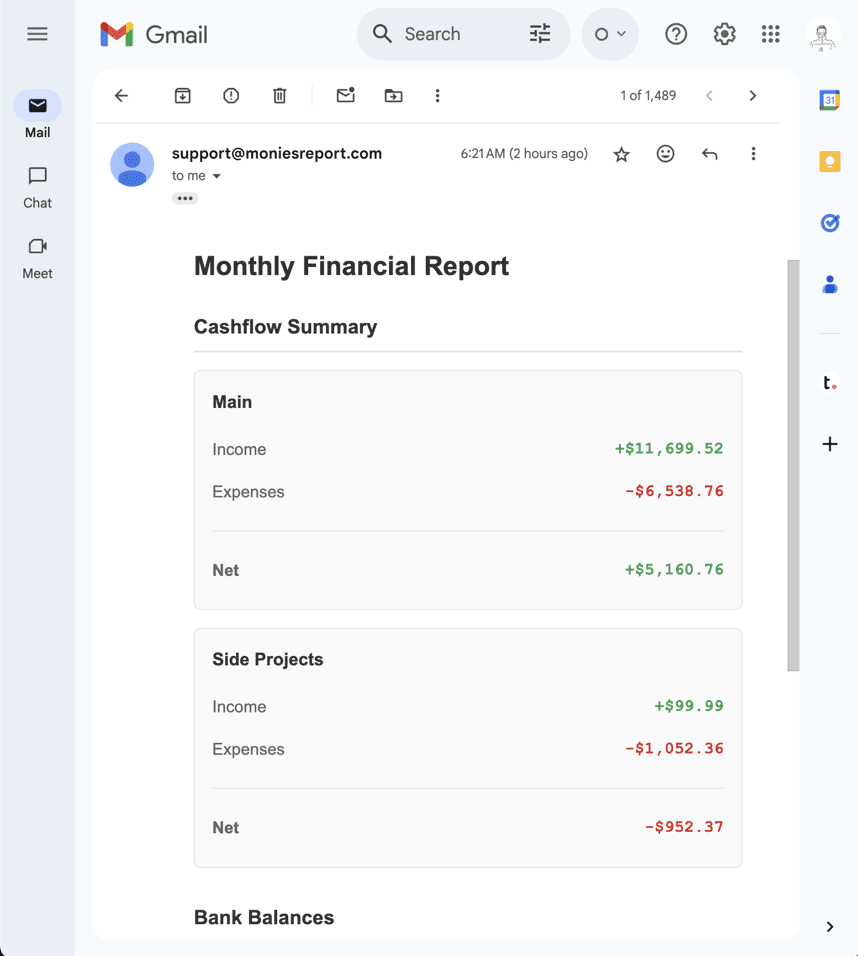The height and width of the screenshot is (956, 858).
Task: Open Google Tasks side panel
Action: pyautogui.click(x=829, y=223)
